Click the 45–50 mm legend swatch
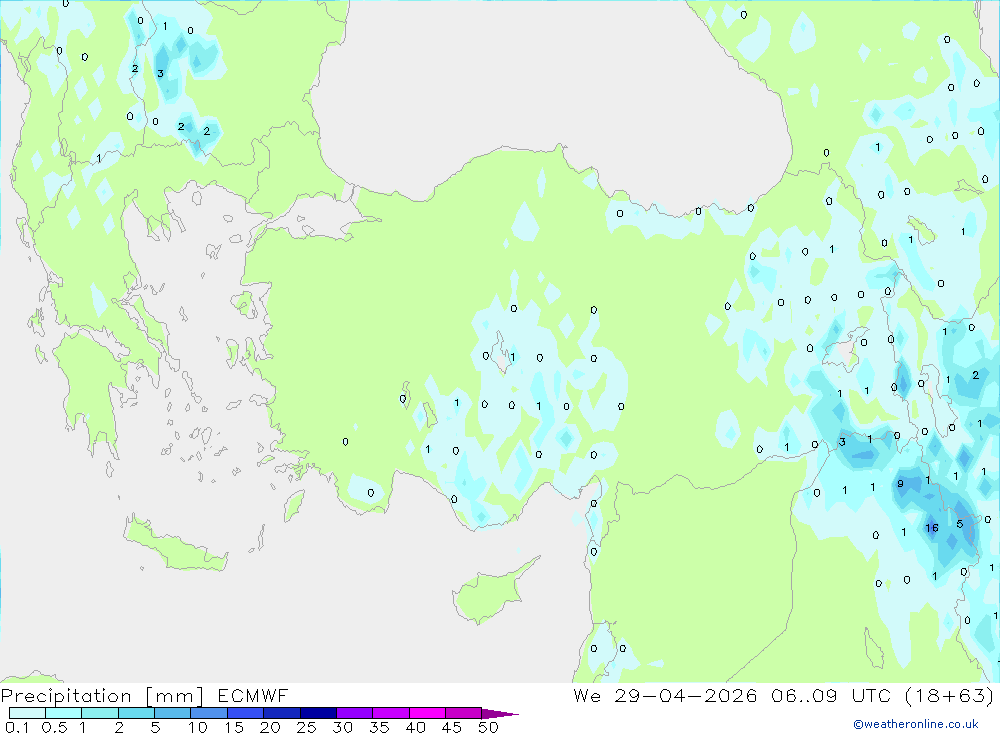This screenshot has height=733, width=1000. pyautogui.click(x=464, y=713)
